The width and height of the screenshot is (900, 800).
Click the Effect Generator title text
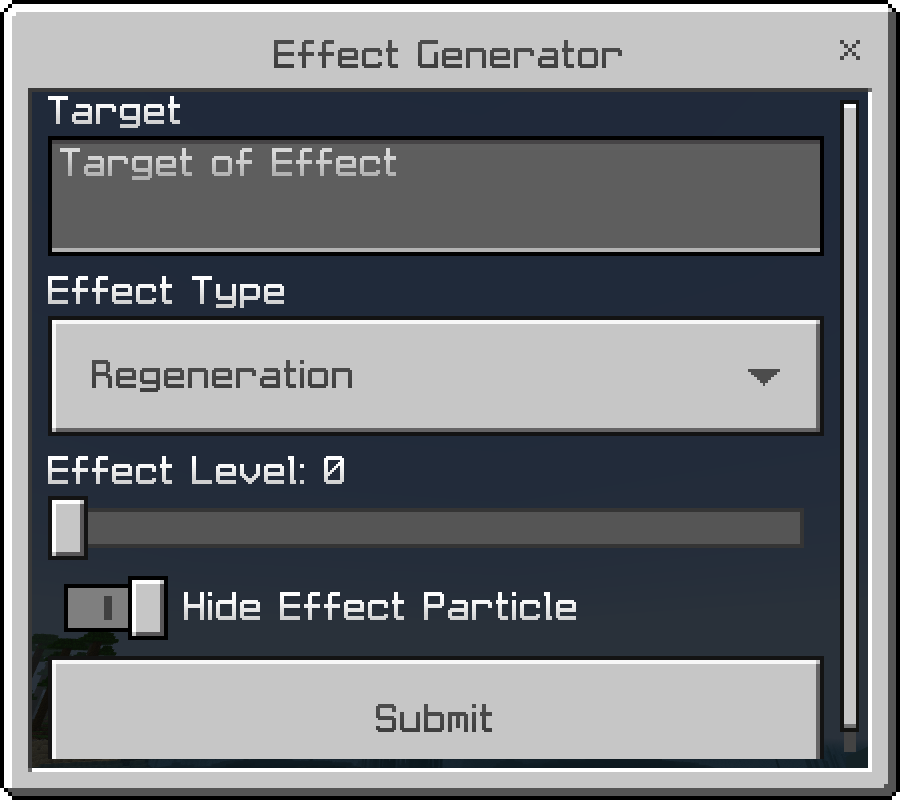click(447, 54)
